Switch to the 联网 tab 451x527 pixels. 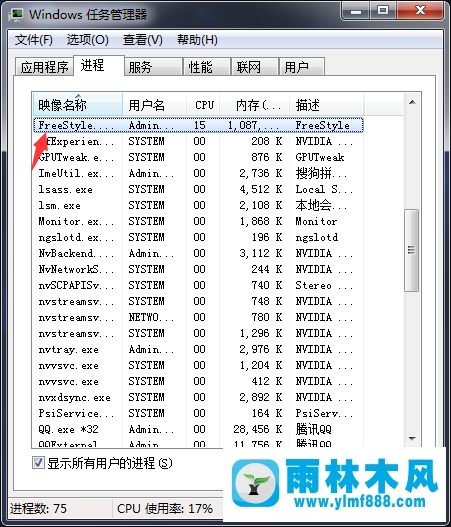click(255, 67)
